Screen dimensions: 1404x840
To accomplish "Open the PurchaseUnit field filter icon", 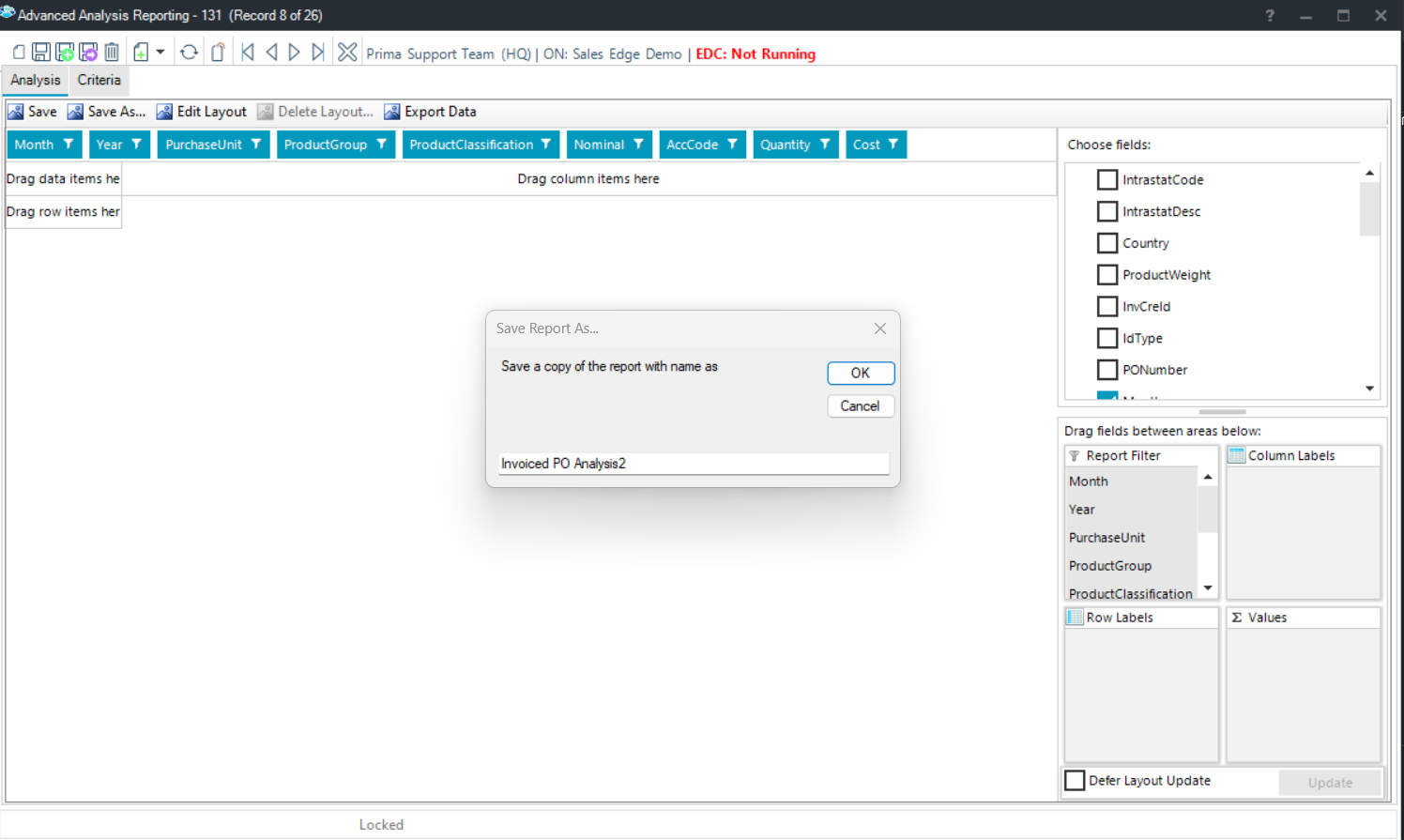I will (x=256, y=145).
